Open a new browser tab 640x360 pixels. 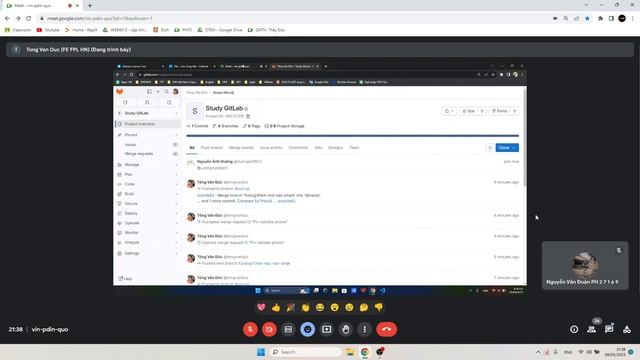90,6
